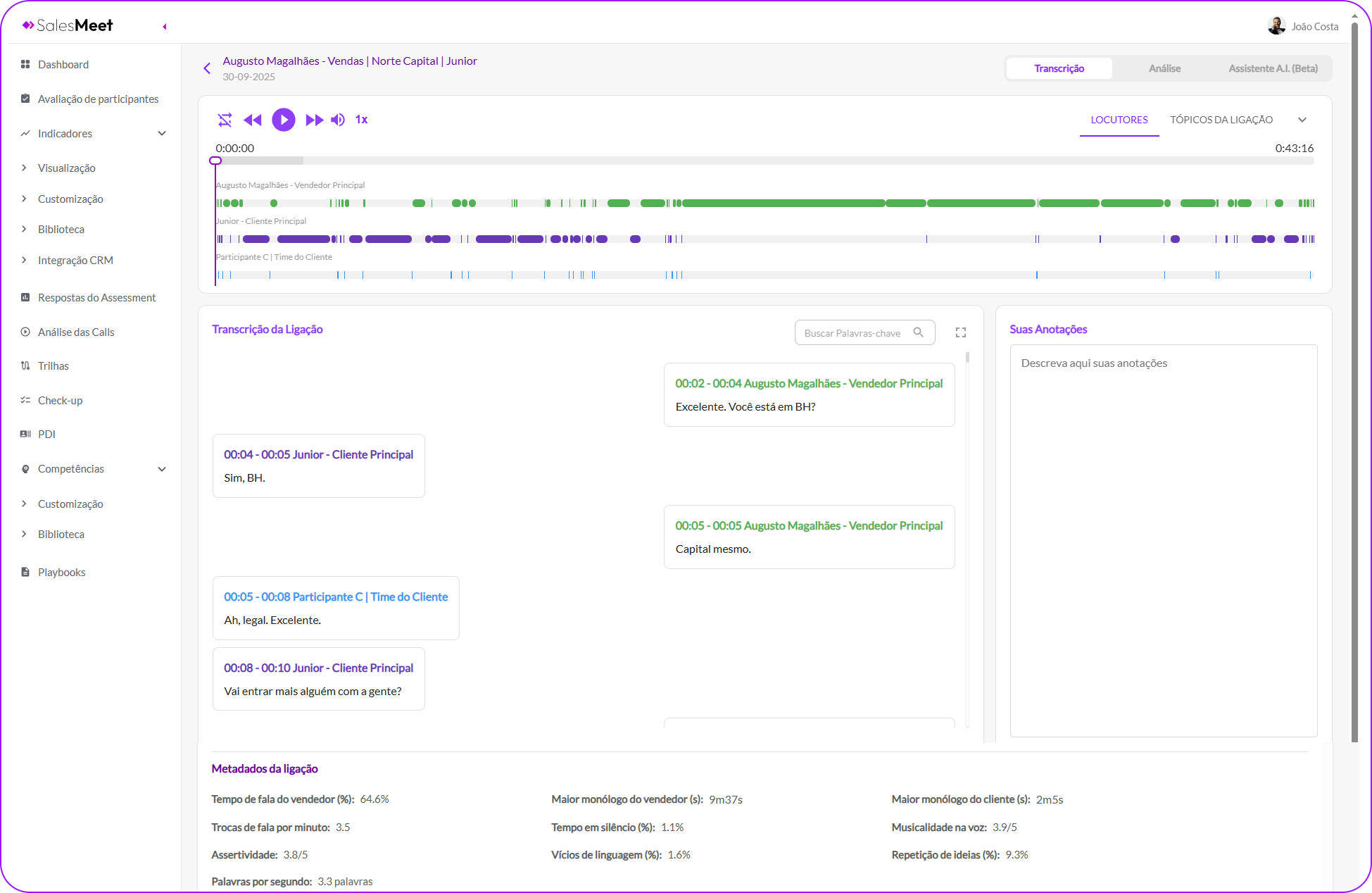Collapse the player panel with the chevron

[1302, 120]
